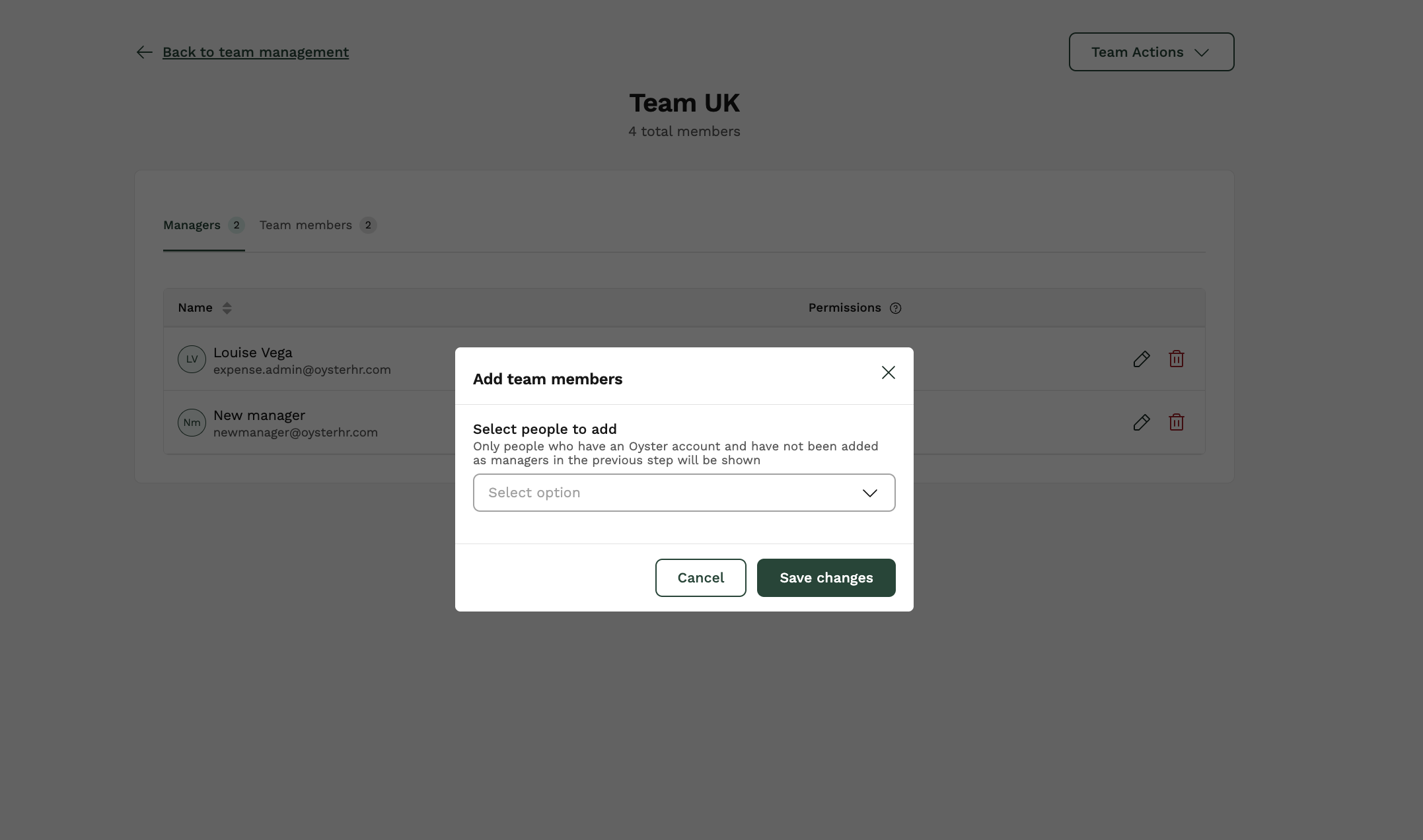Open Permissions help question icon

point(895,308)
